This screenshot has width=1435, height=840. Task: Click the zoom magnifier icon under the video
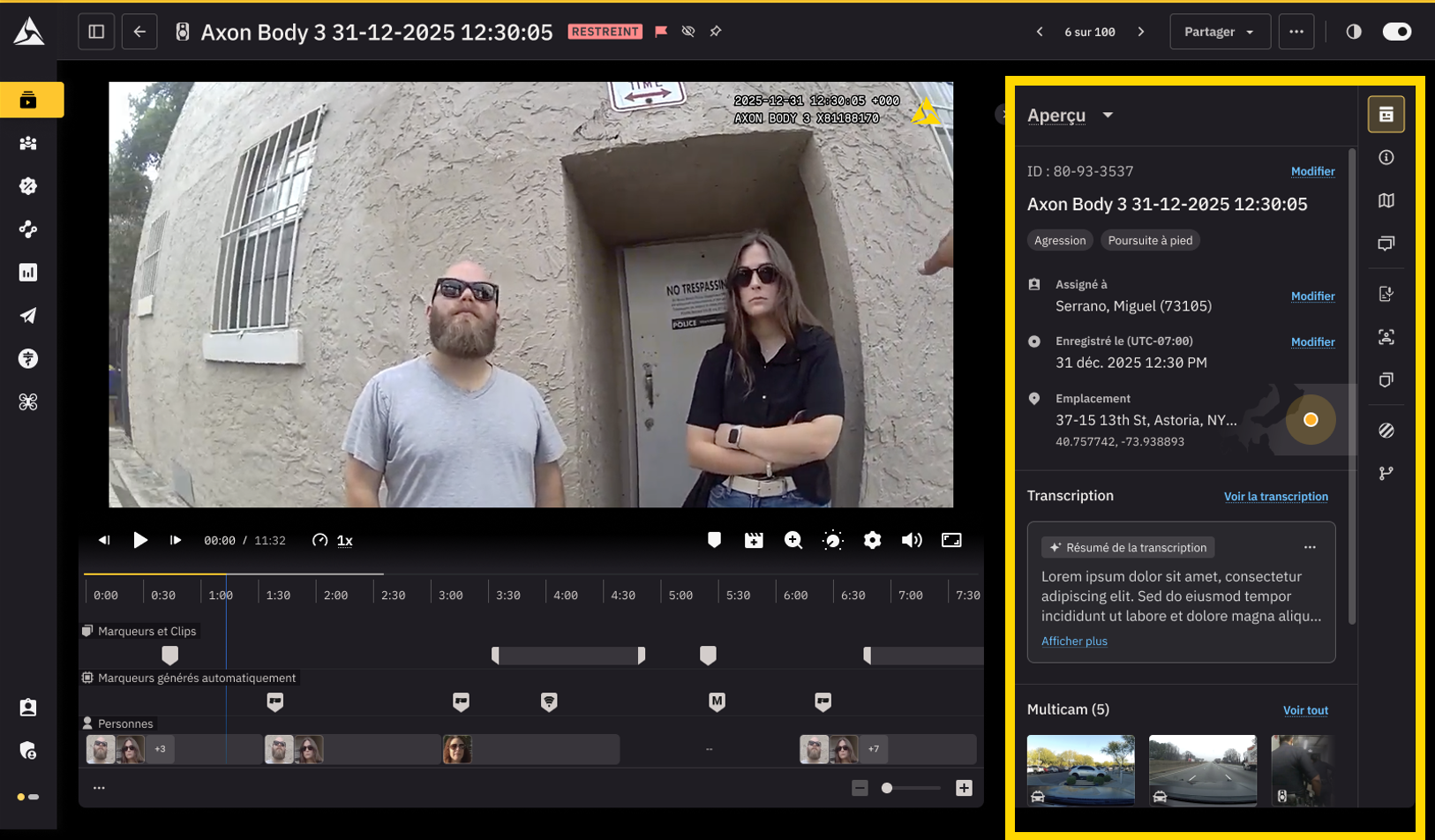[793, 540]
